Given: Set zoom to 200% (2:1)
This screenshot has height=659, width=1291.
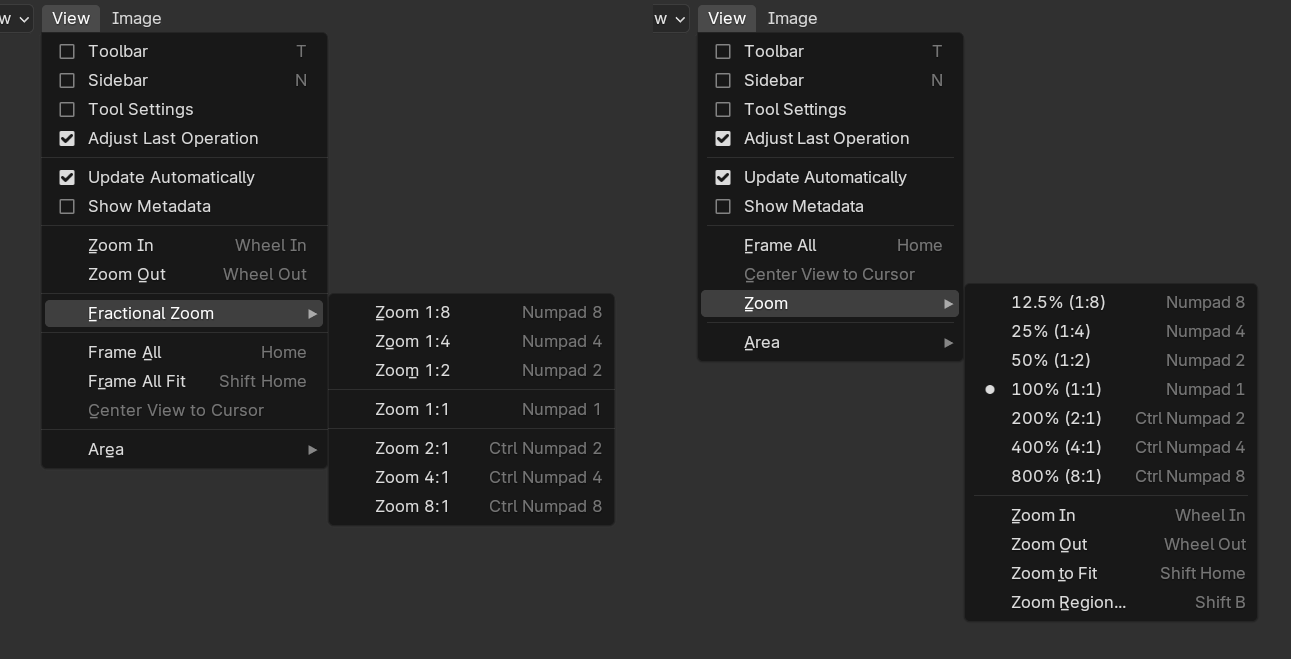Looking at the screenshot, I should [x=1111, y=418].
